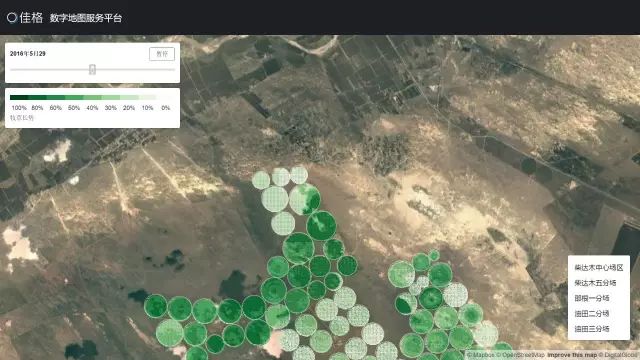
Task: Click the 佳格 circle logo icon
Action: (11, 18)
